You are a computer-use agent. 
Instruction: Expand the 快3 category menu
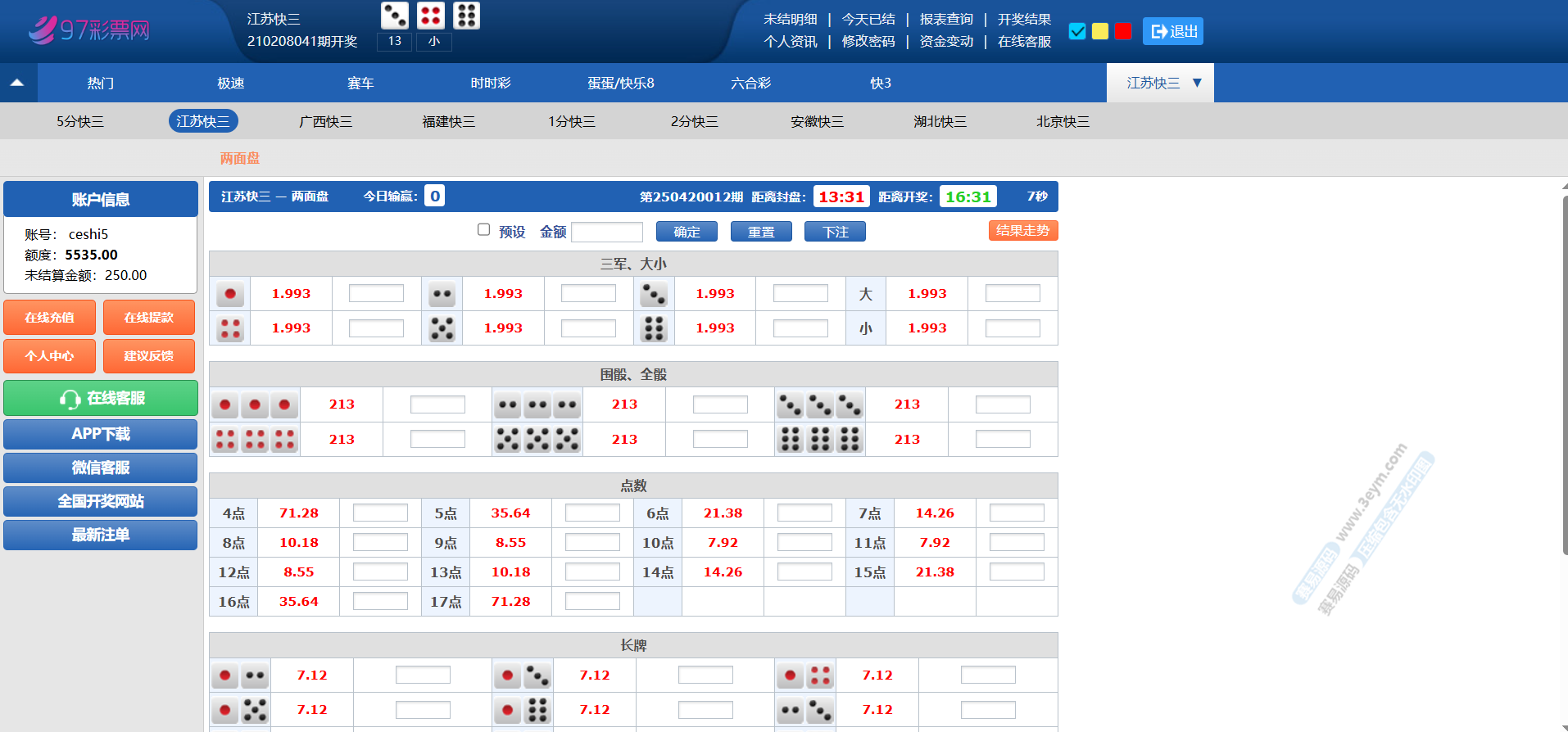pyautogui.click(x=880, y=83)
